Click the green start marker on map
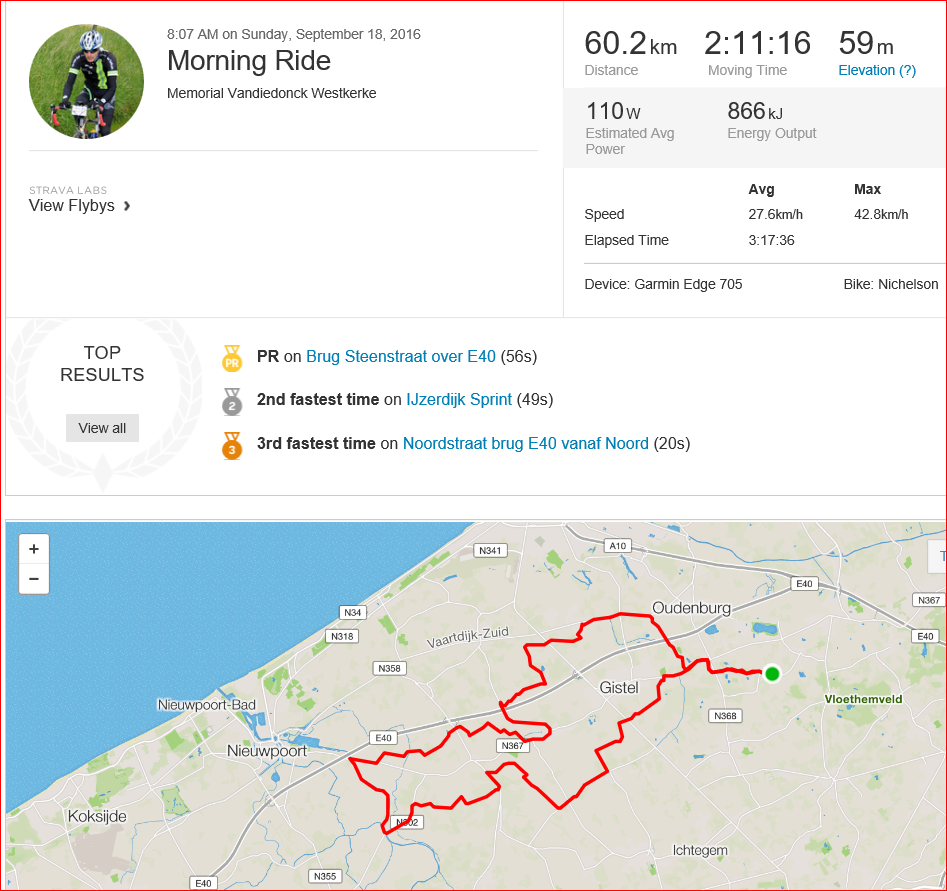947x891 pixels. click(772, 674)
